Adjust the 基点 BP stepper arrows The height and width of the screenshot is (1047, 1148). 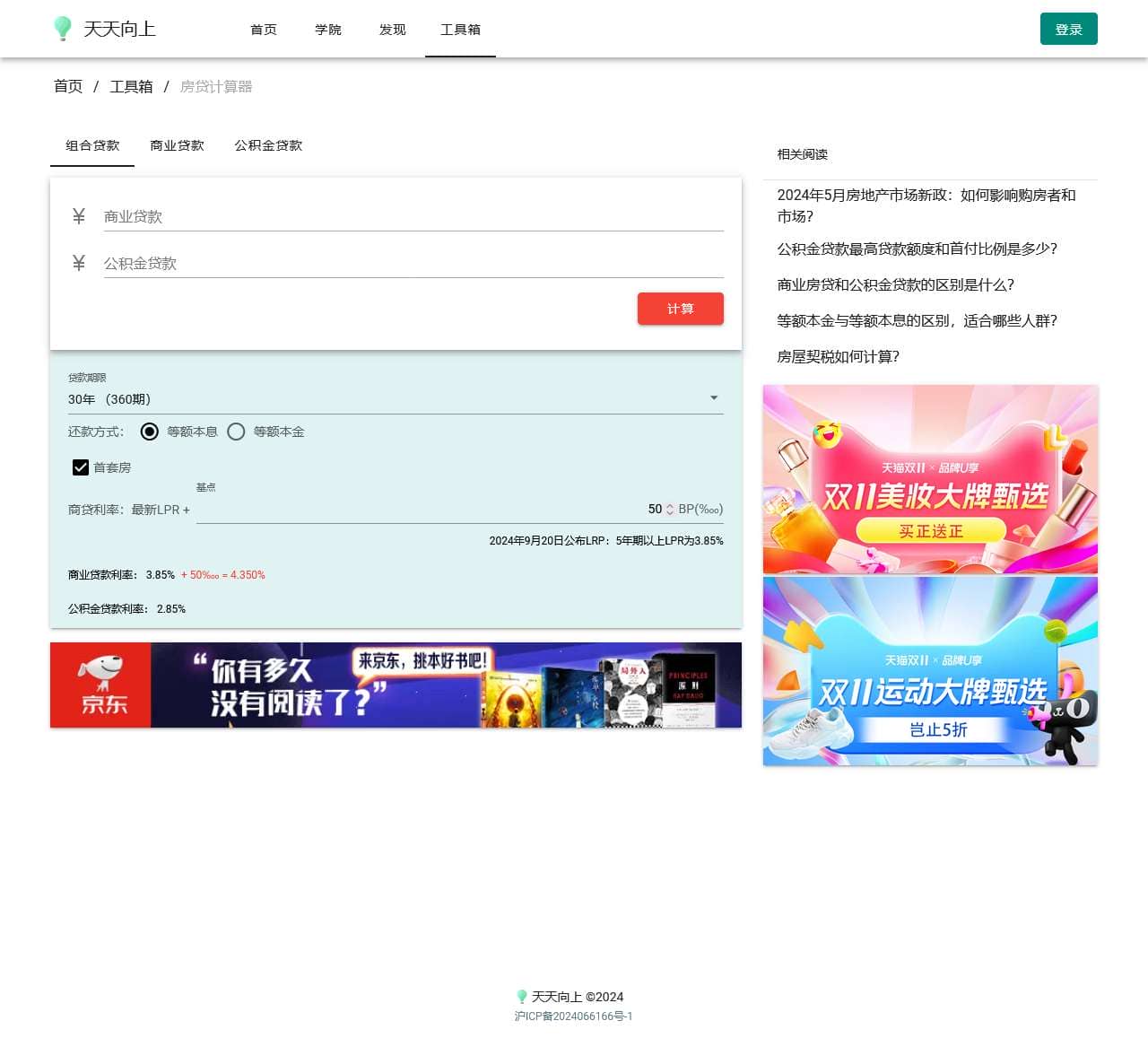pos(669,510)
